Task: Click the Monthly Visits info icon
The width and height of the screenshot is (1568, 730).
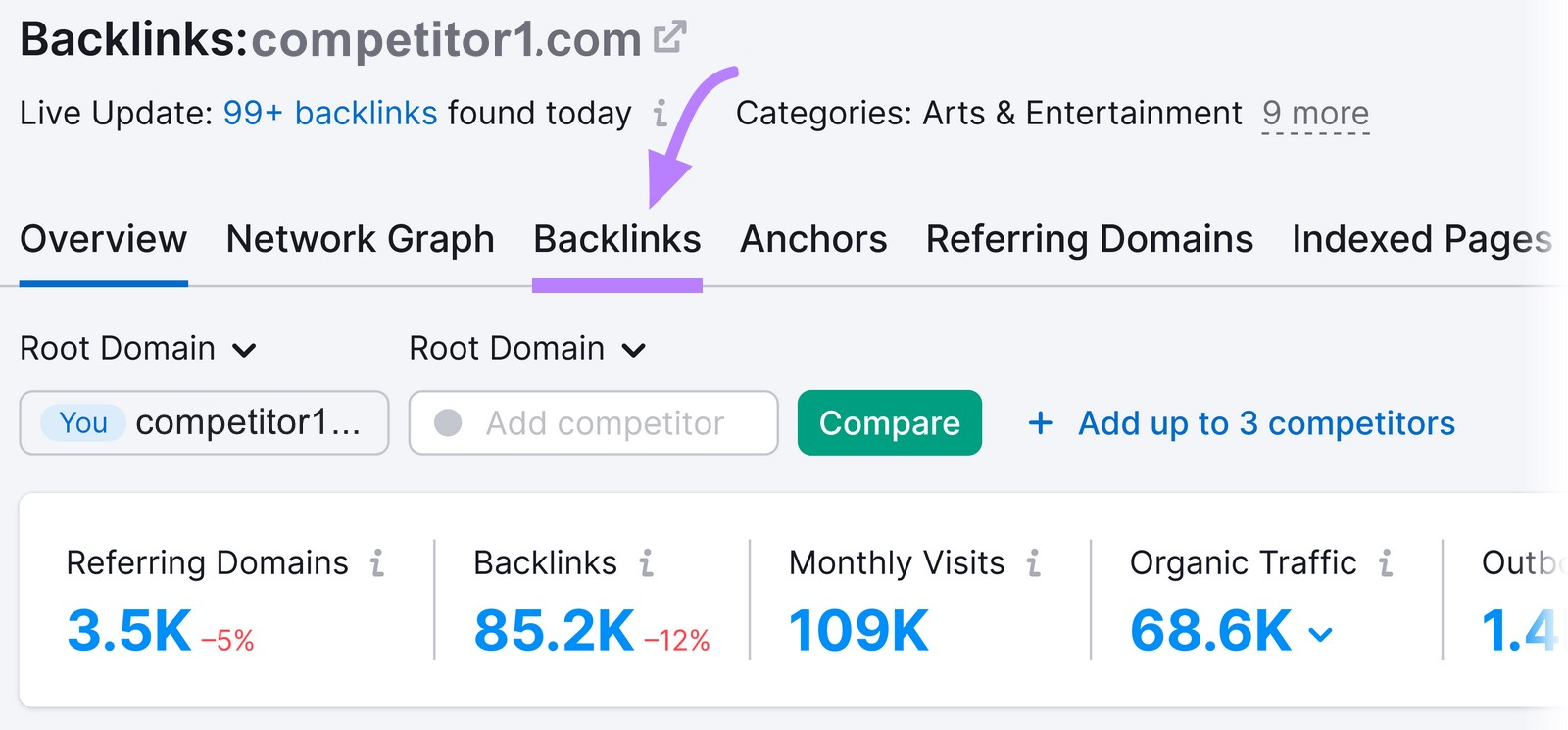Action: pos(1034,563)
